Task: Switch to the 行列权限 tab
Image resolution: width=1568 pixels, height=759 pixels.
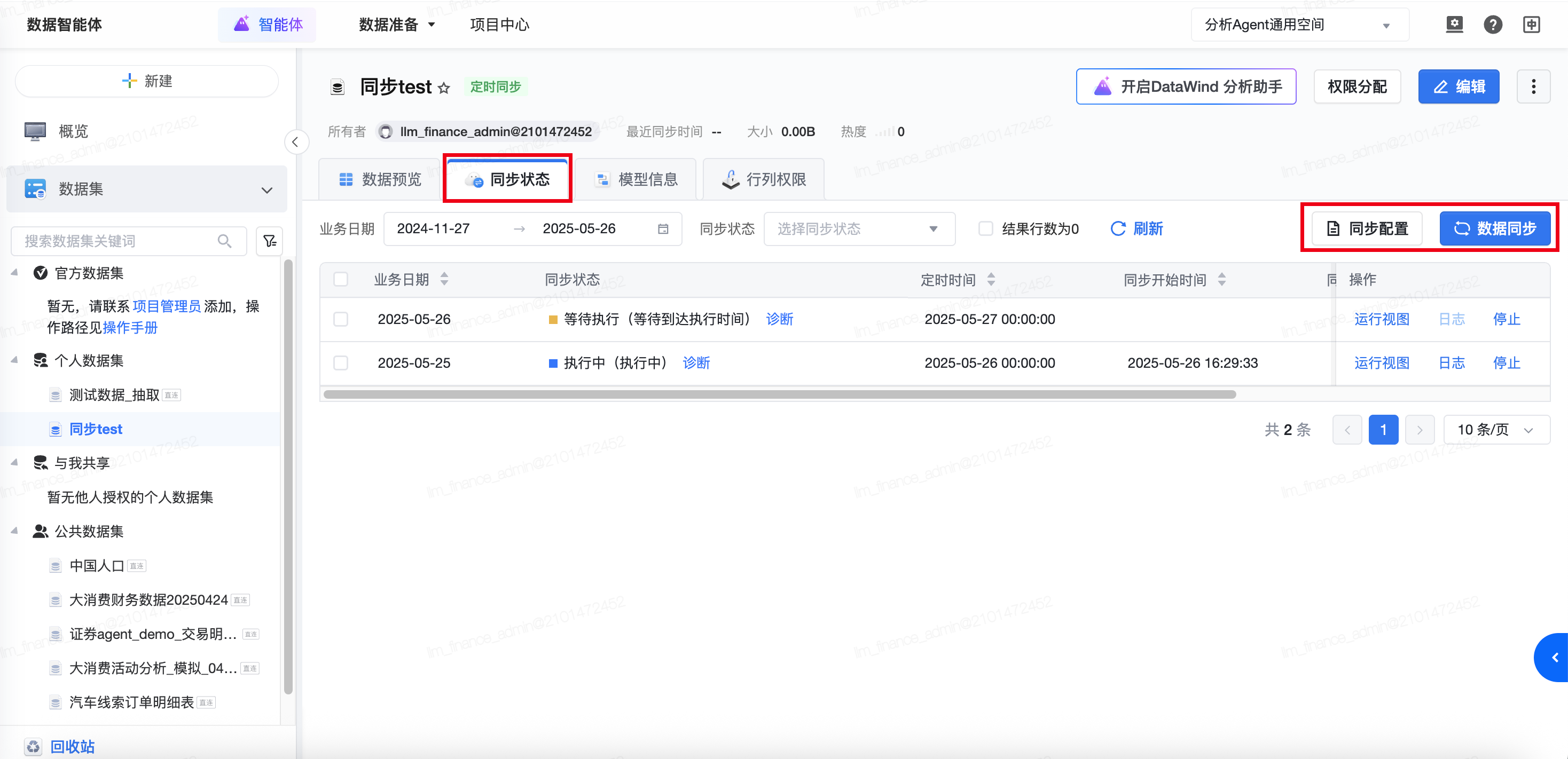Action: pos(764,179)
